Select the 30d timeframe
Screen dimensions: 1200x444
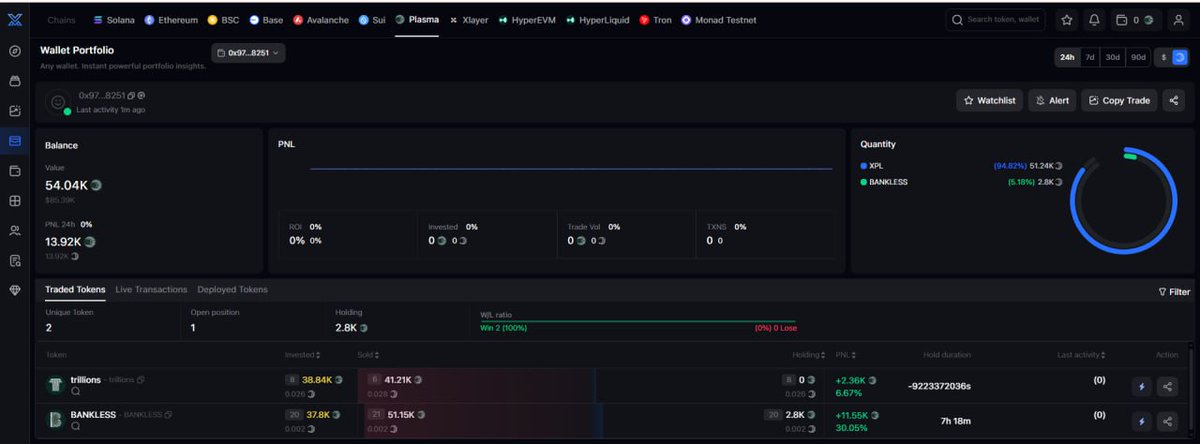(x=1112, y=57)
